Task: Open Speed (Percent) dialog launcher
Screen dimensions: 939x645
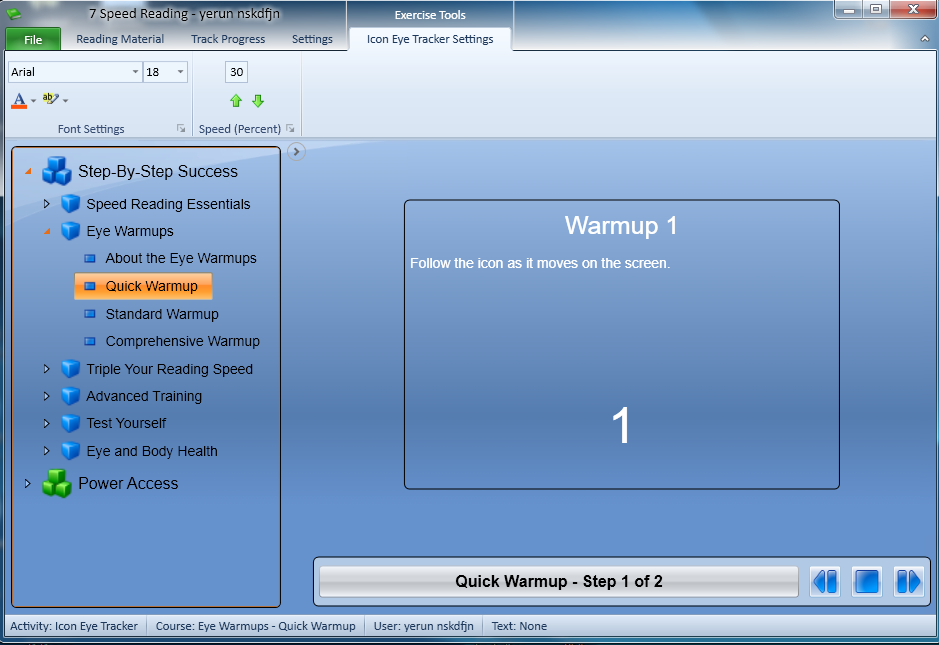Action: 290,128
